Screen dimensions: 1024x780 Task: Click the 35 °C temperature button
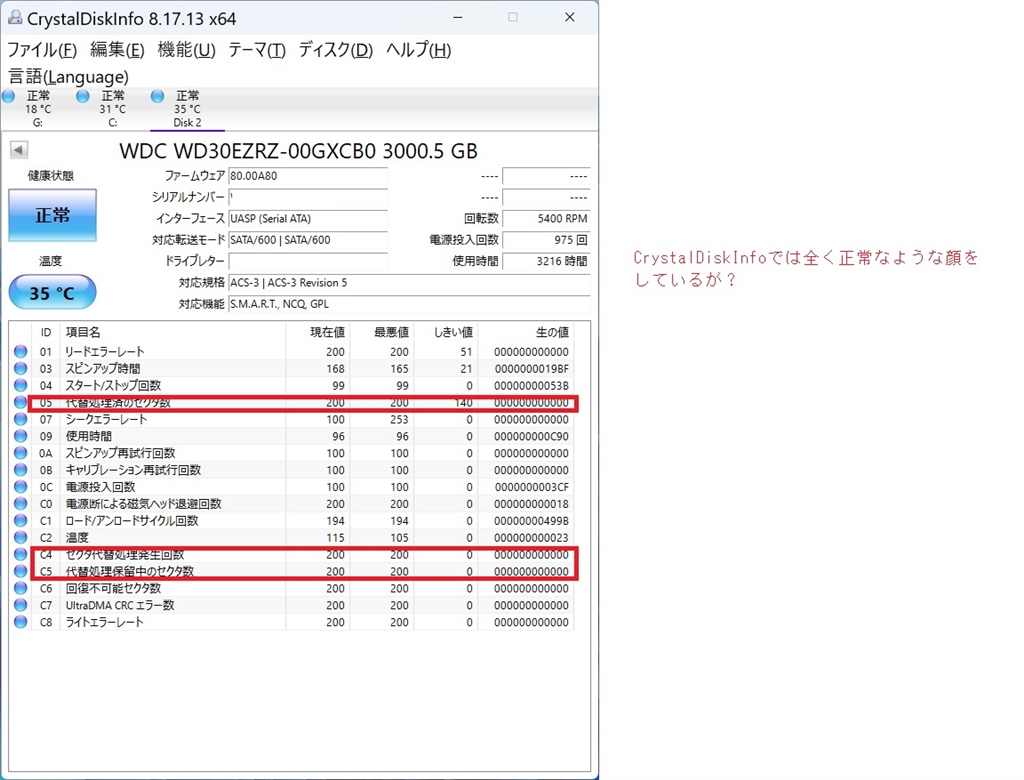point(52,293)
